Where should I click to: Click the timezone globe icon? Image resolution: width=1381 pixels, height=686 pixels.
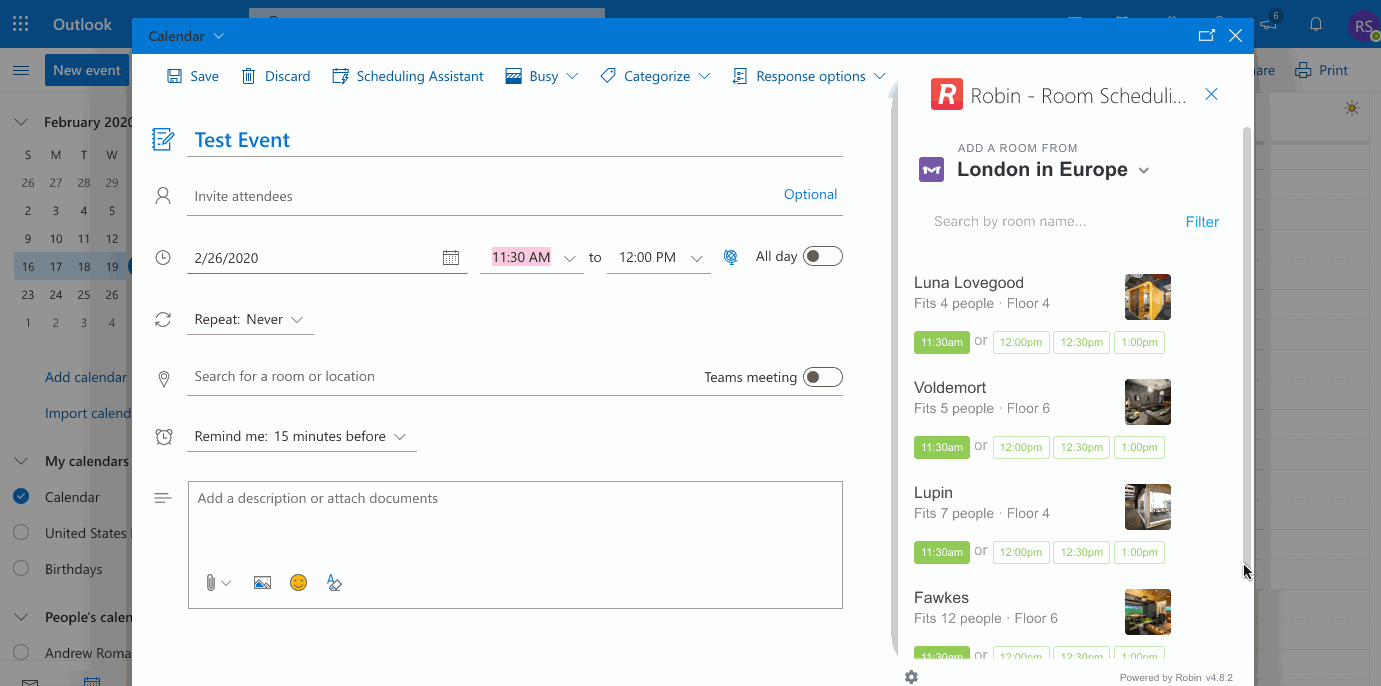[731, 257]
